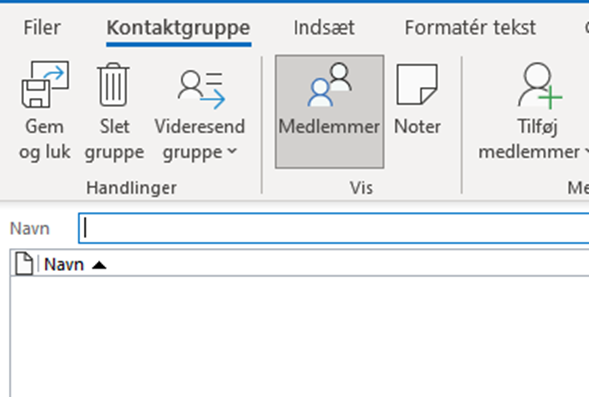Click the document icon column header
The height and width of the screenshot is (397, 589).
pos(24,264)
